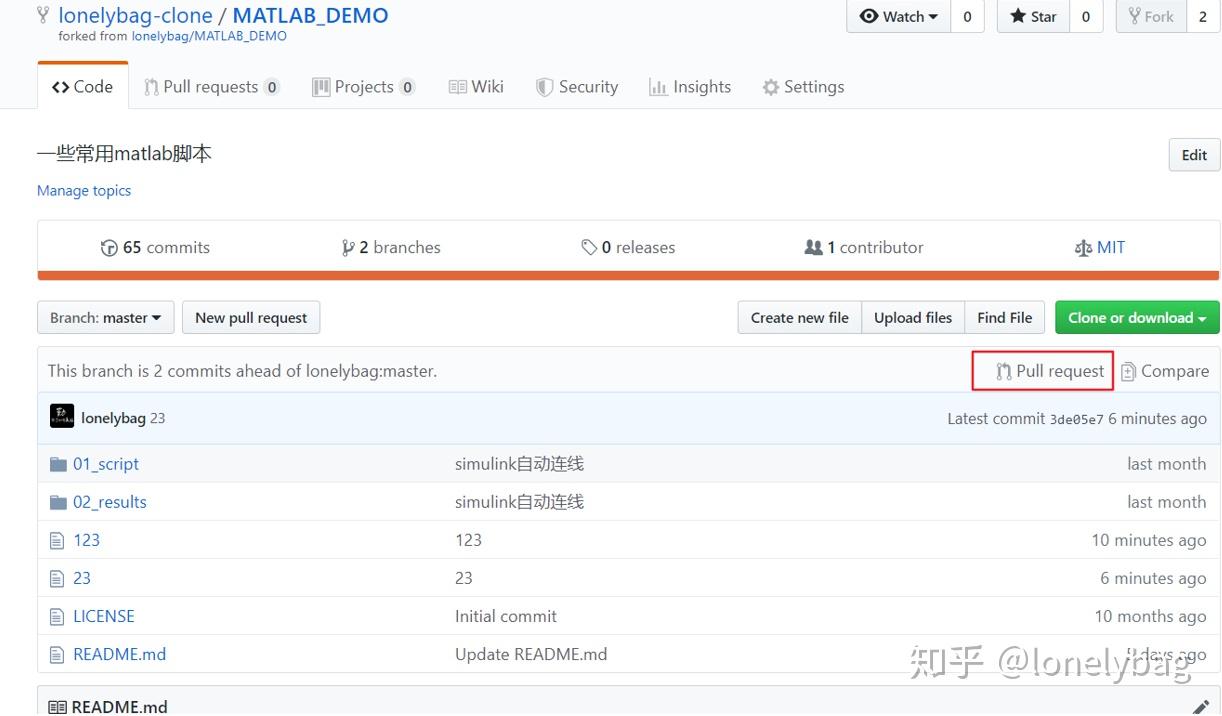Open the 01_script folder icon
Image resolution: width=1222 pixels, height=716 pixels.
(x=56, y=463)
